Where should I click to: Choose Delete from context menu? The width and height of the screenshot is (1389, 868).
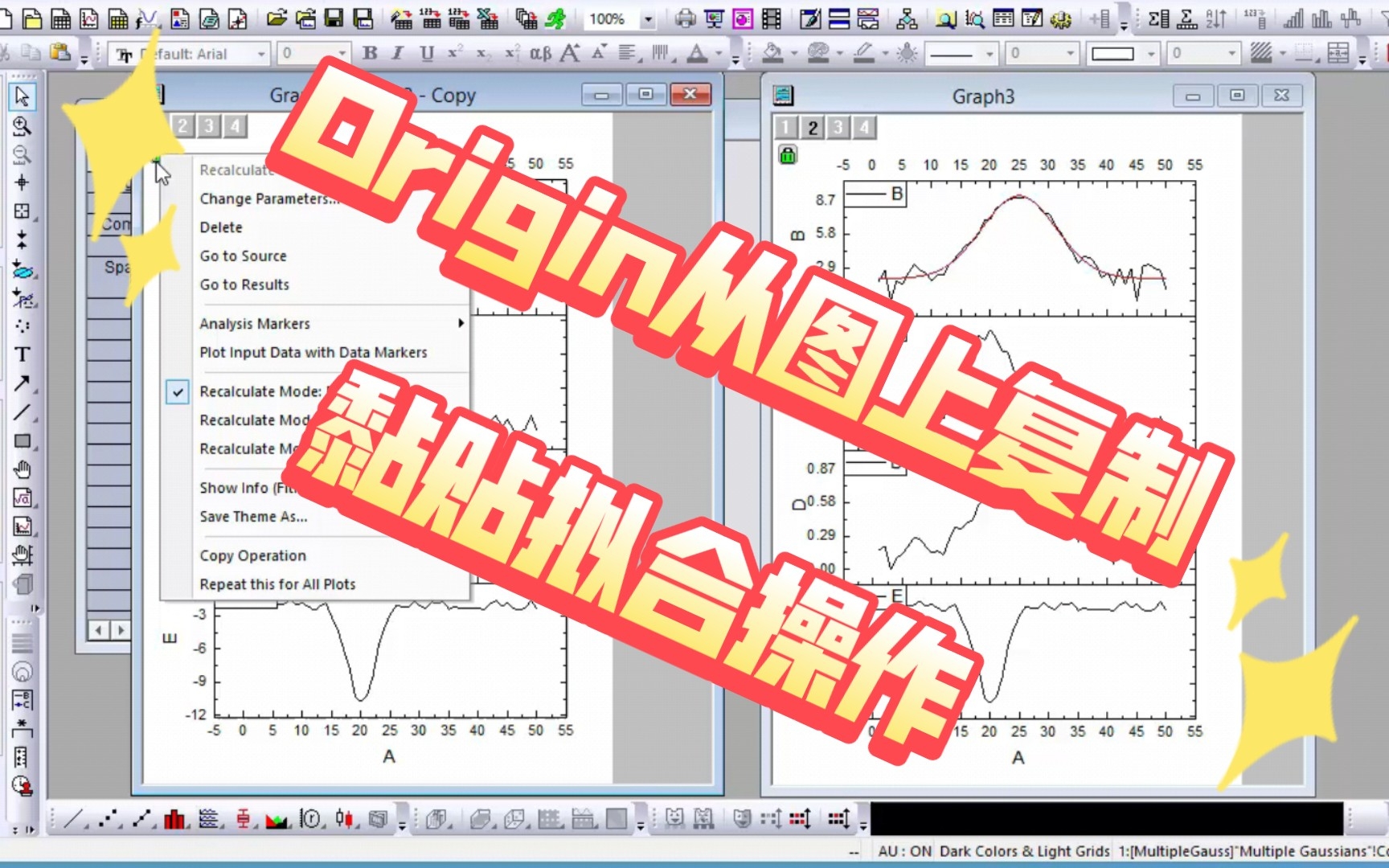click(221, 227)
